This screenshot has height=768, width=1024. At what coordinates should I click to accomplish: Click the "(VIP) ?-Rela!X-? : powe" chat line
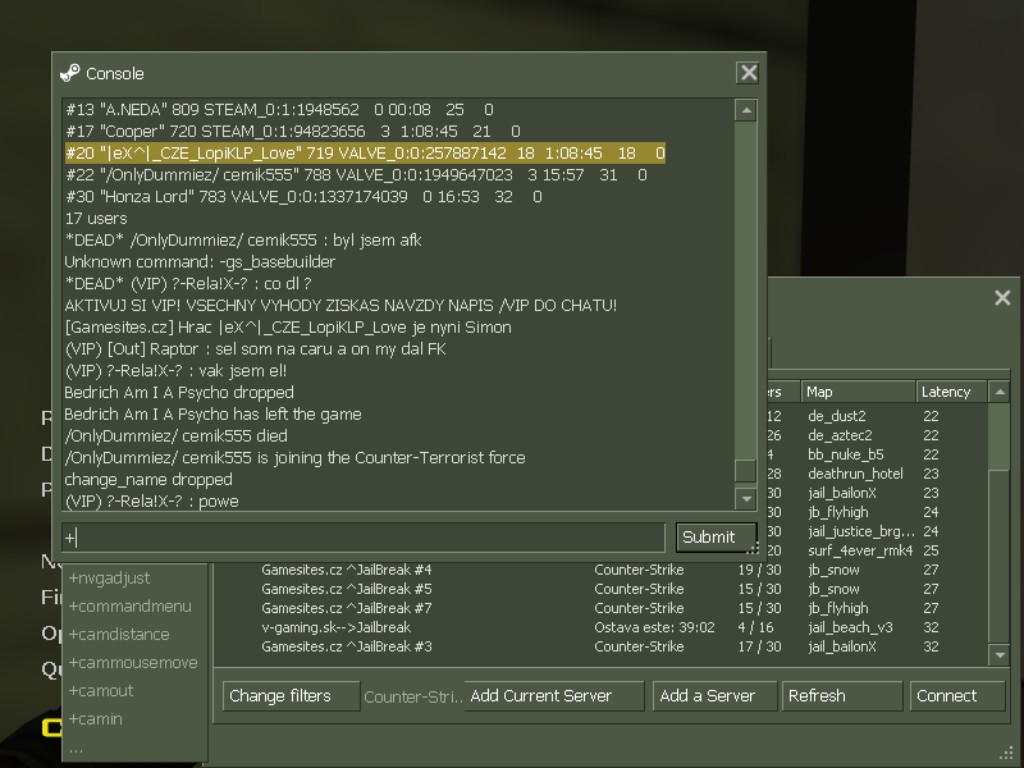(152, 501)
